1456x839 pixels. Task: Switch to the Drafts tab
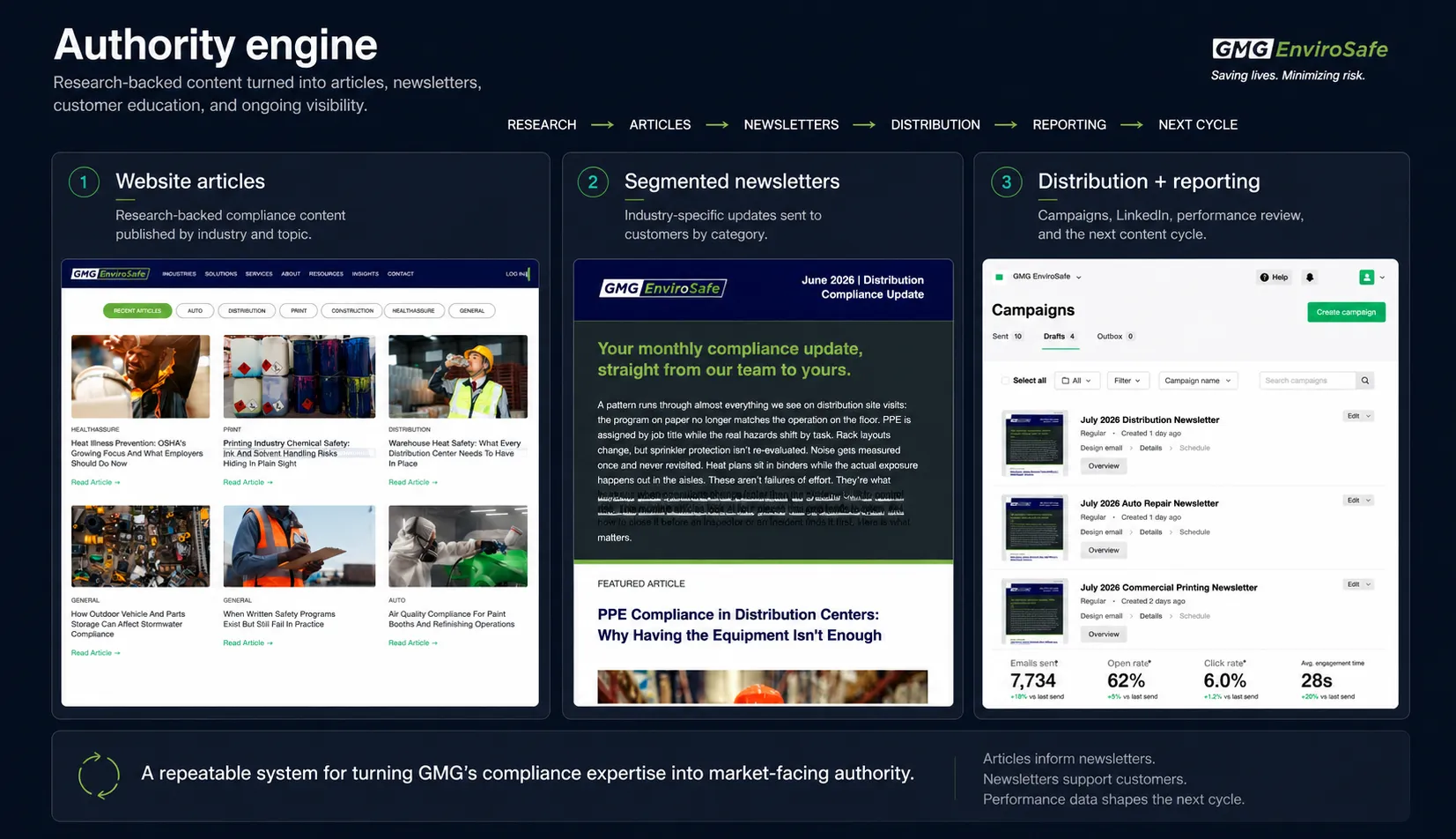coord(1060,337)
